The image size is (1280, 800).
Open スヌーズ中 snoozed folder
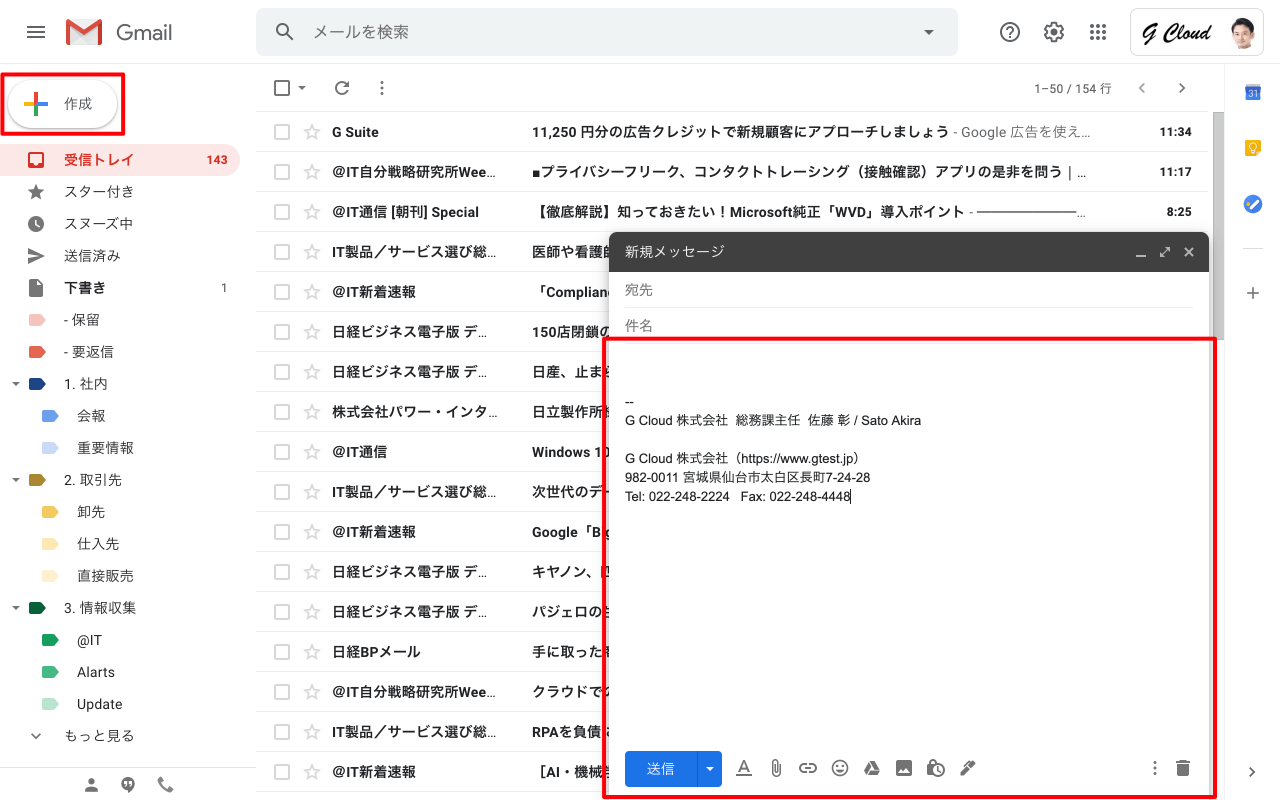click(x=120, y=224)
